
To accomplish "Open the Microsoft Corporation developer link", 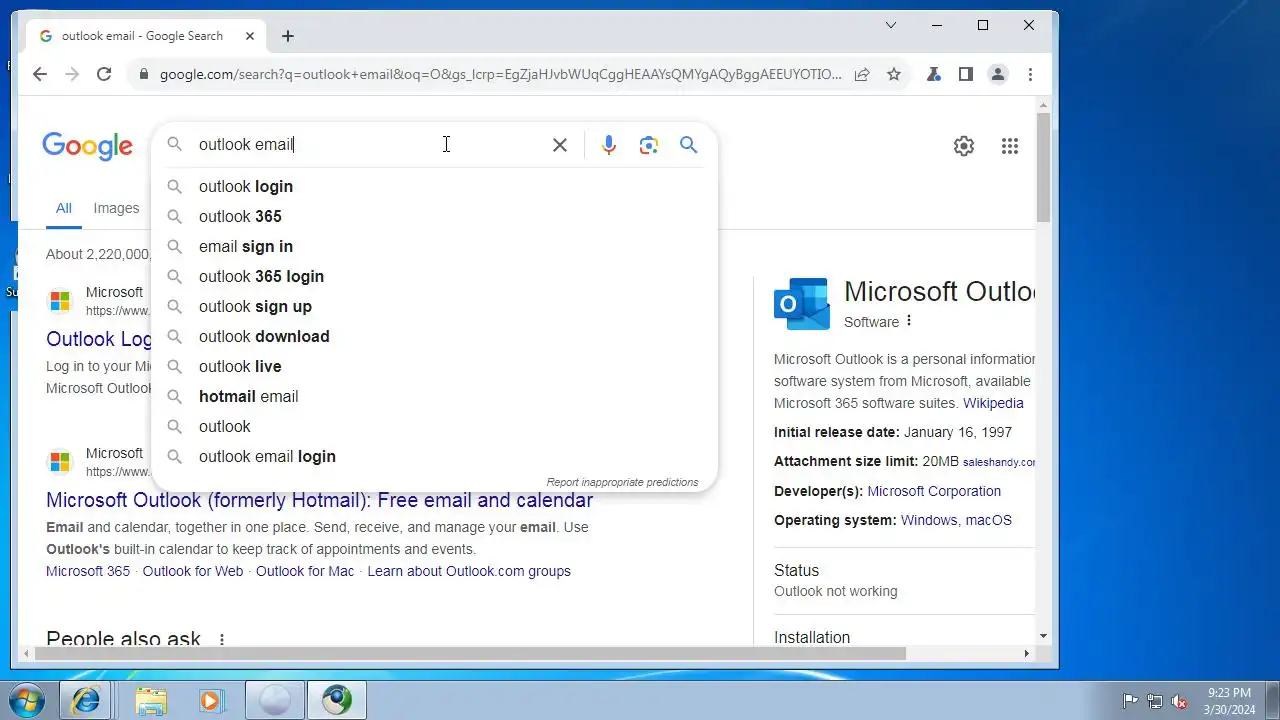I will click(934, 491).
